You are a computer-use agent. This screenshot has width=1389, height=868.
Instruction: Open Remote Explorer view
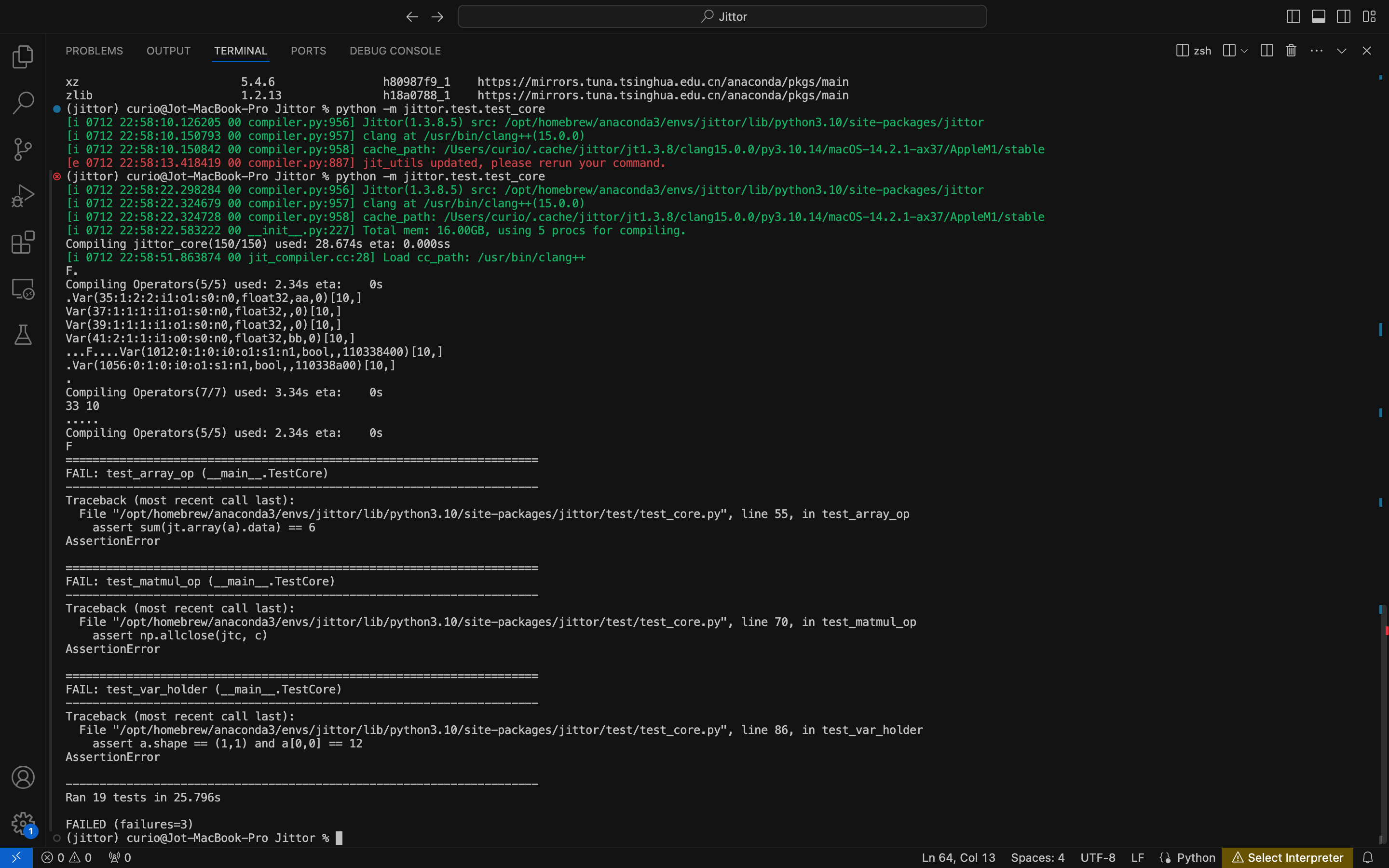click(x=23, y=289)
